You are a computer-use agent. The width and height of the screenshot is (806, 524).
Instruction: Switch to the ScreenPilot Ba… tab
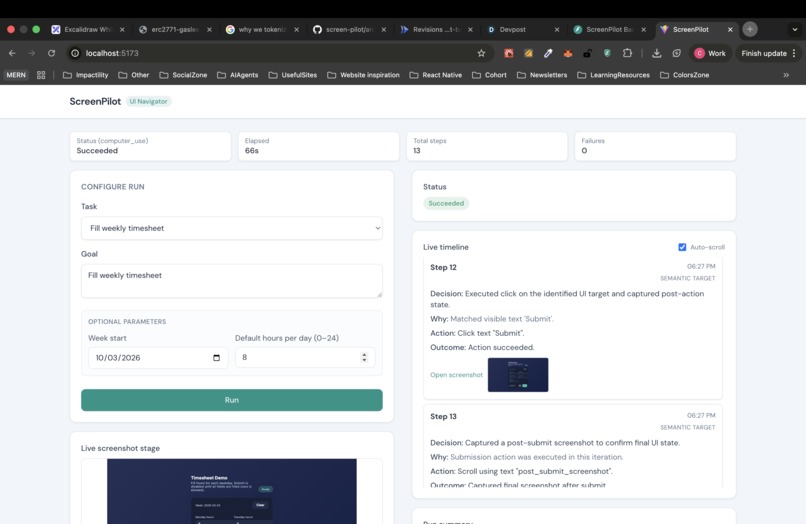coord(610,29)
